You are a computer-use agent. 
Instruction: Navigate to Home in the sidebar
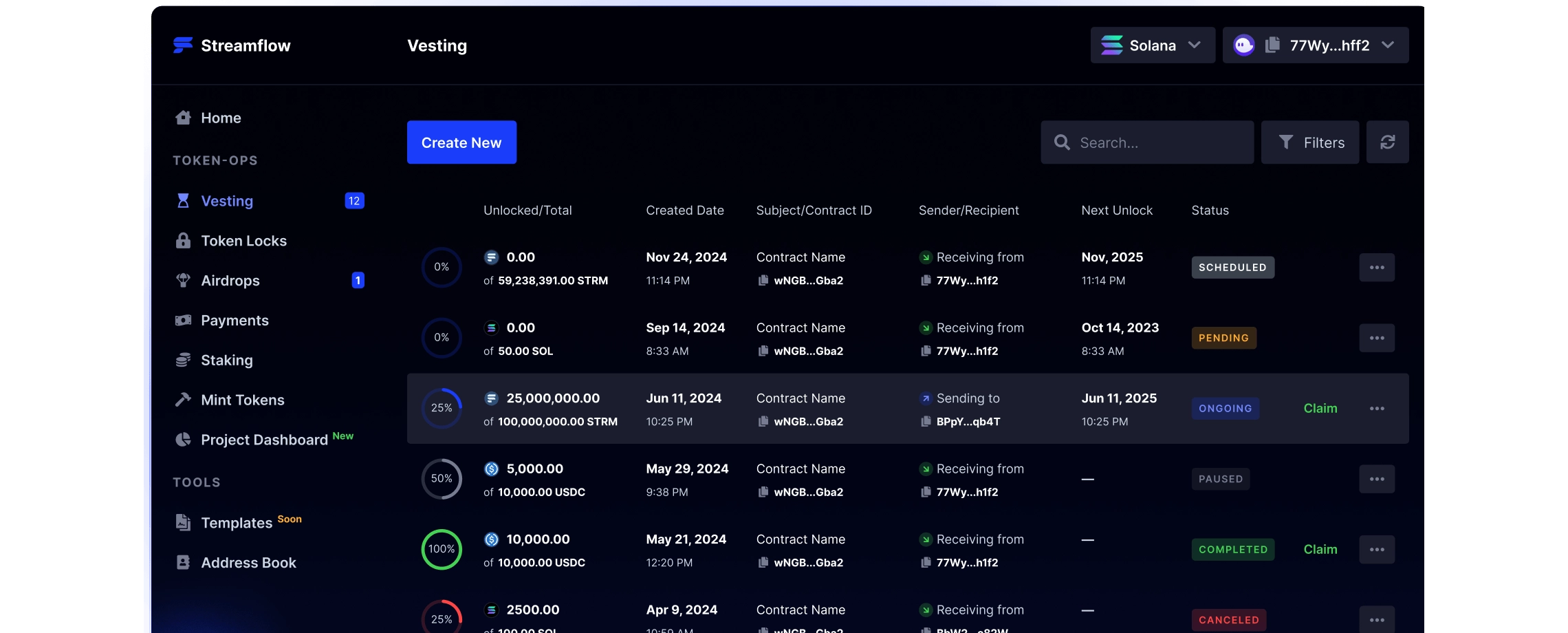(220, 117)
